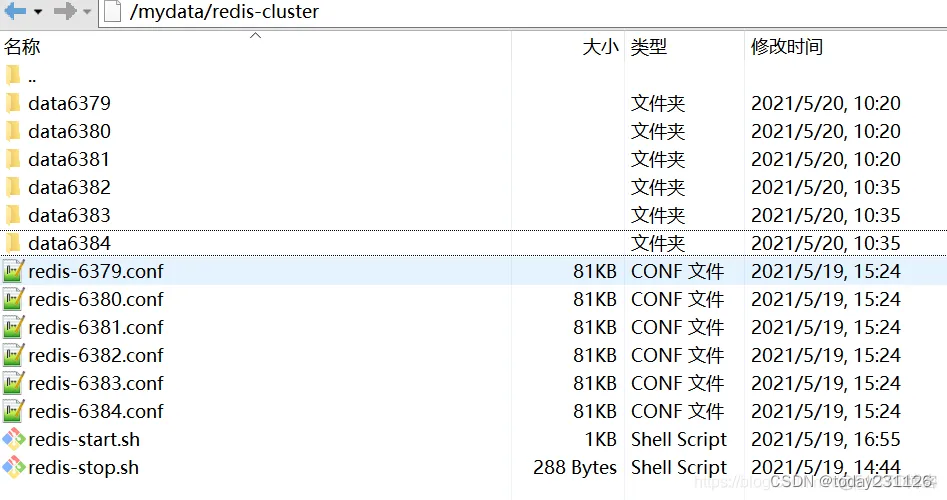Click the redis-6381.conf file icon
This screenshot has height=500, width=947.
14,327
